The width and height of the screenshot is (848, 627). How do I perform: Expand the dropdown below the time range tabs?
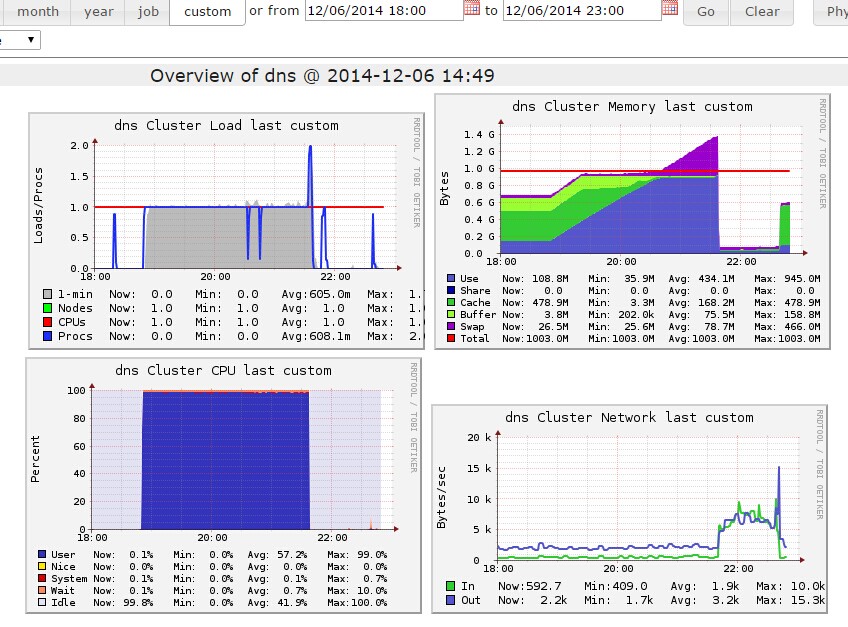pyautogui.click(x=20, y=41)
